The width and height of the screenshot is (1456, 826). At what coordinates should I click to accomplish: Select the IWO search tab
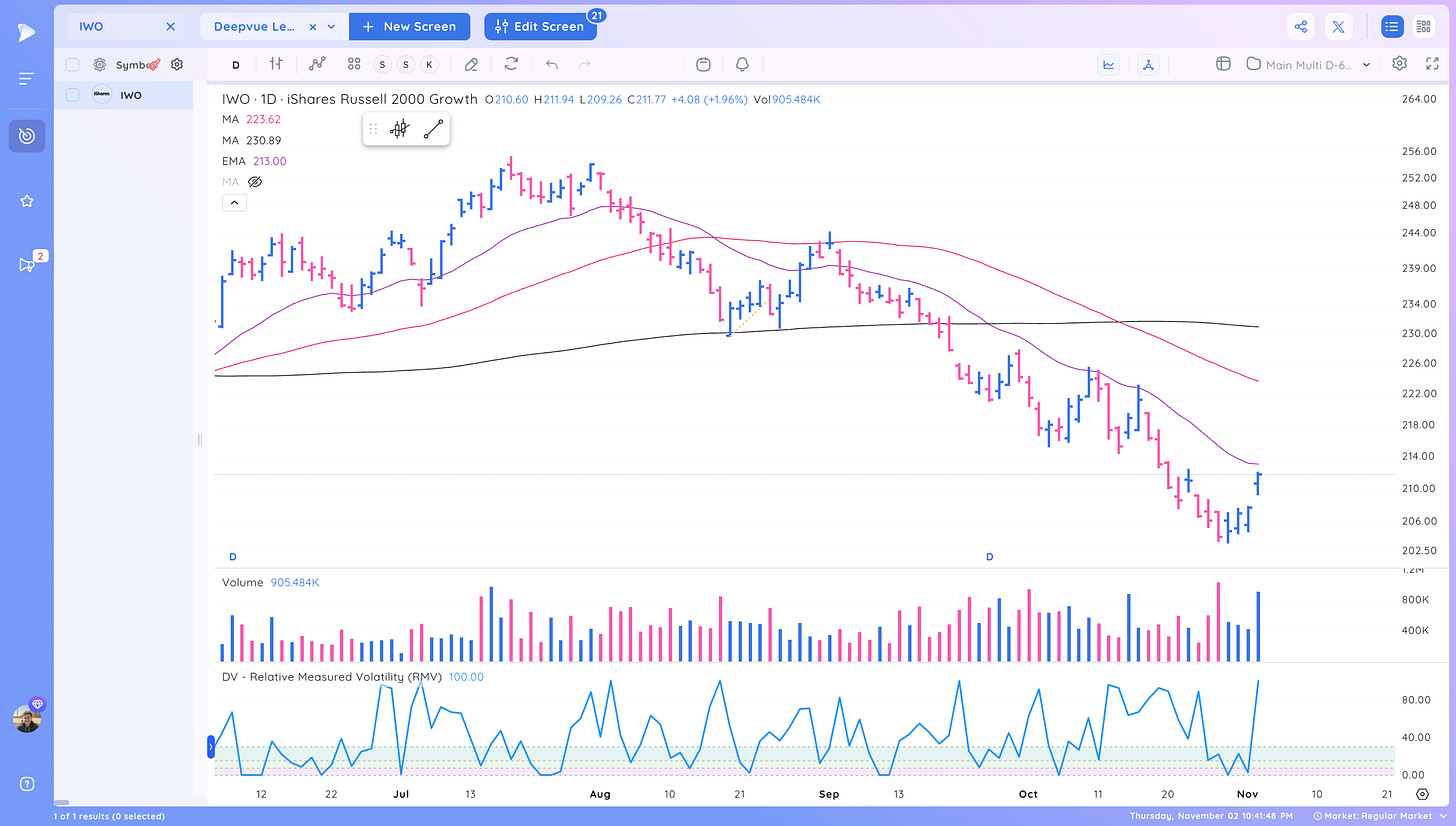[126, 27]
